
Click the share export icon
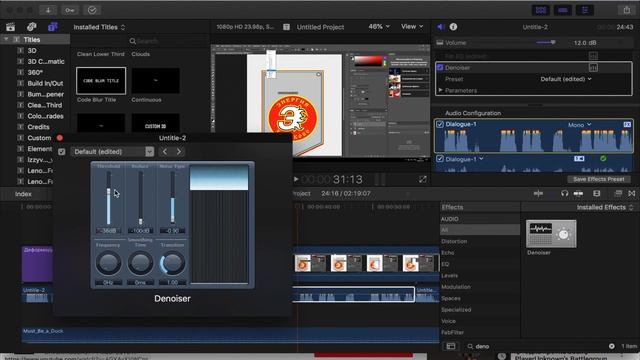click(627, 10)
